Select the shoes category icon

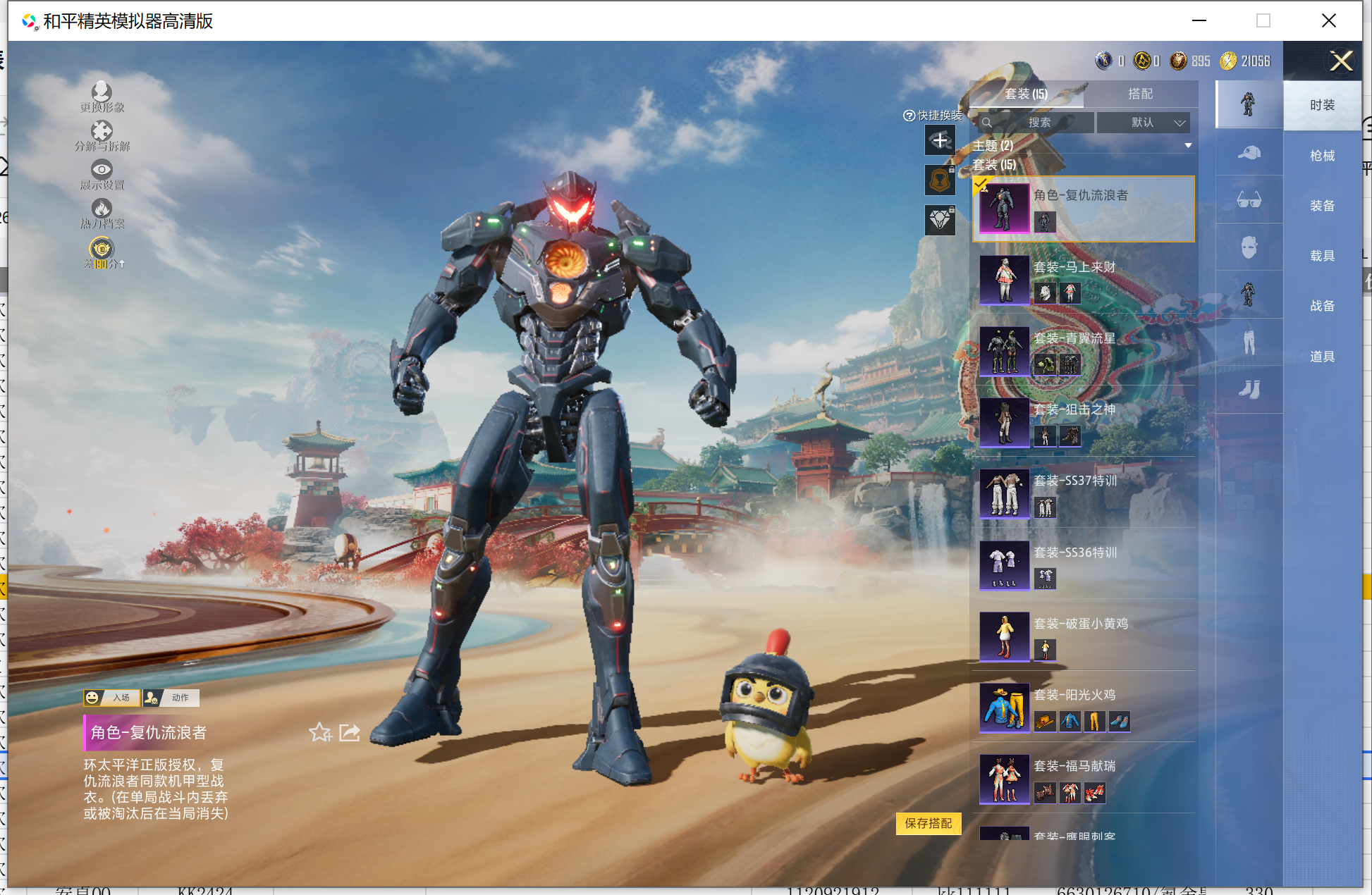pos(1249,390)
